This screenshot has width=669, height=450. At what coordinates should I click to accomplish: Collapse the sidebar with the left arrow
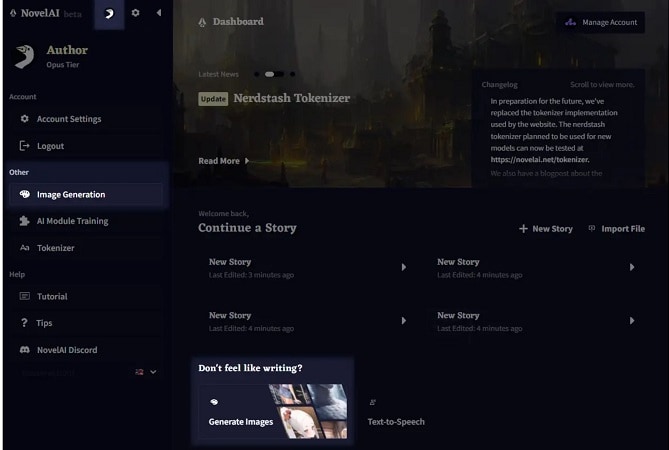tap(159, 13)
